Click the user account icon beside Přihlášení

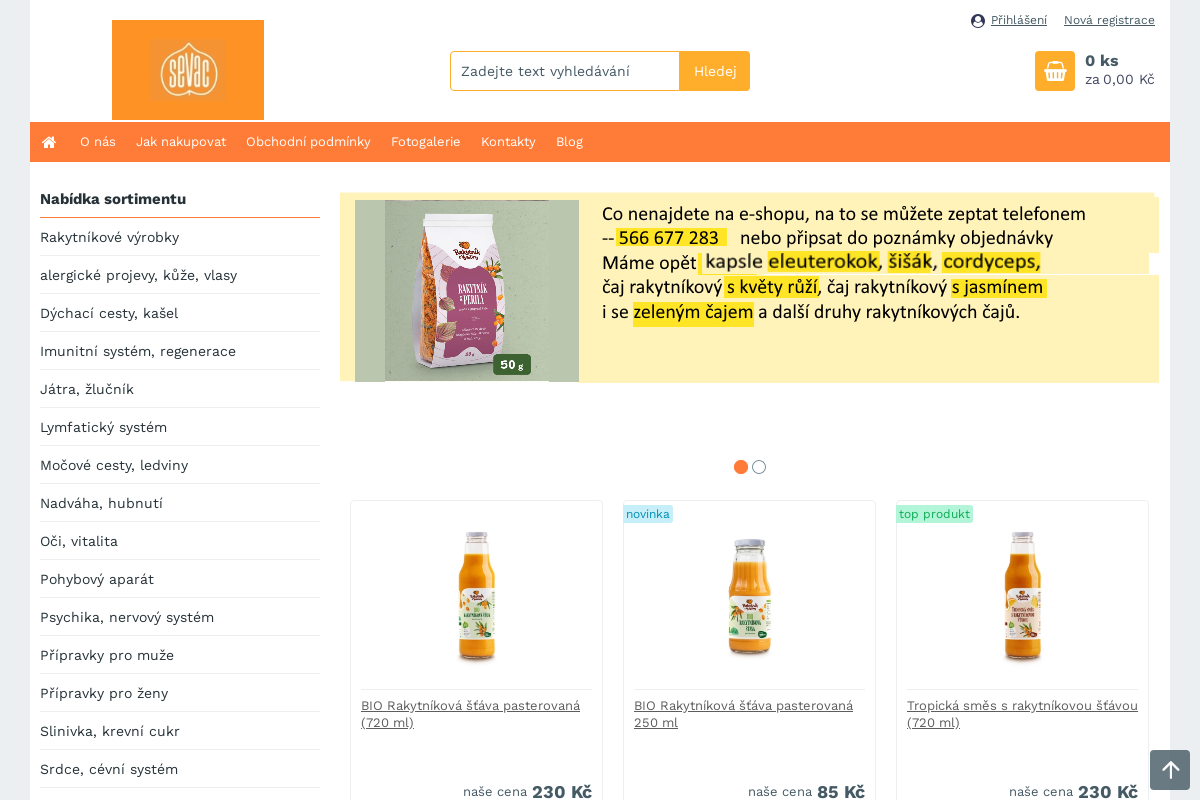click(978, 21)
